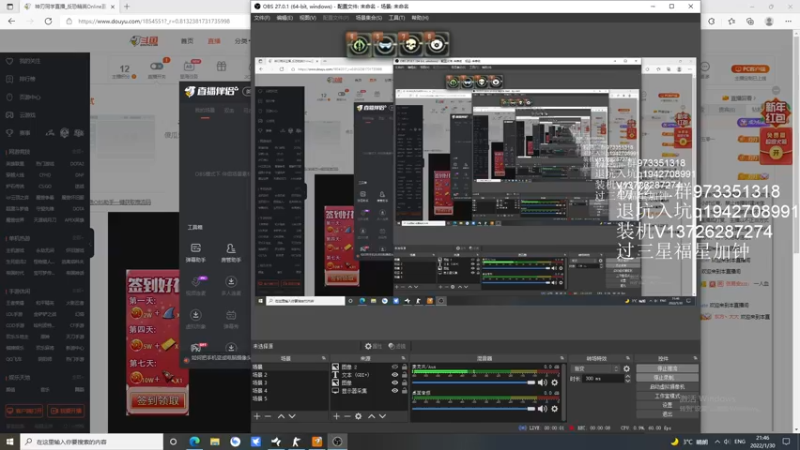Adjust transition duration stepper arrows
800x450 pixels.
pos(628,379)
